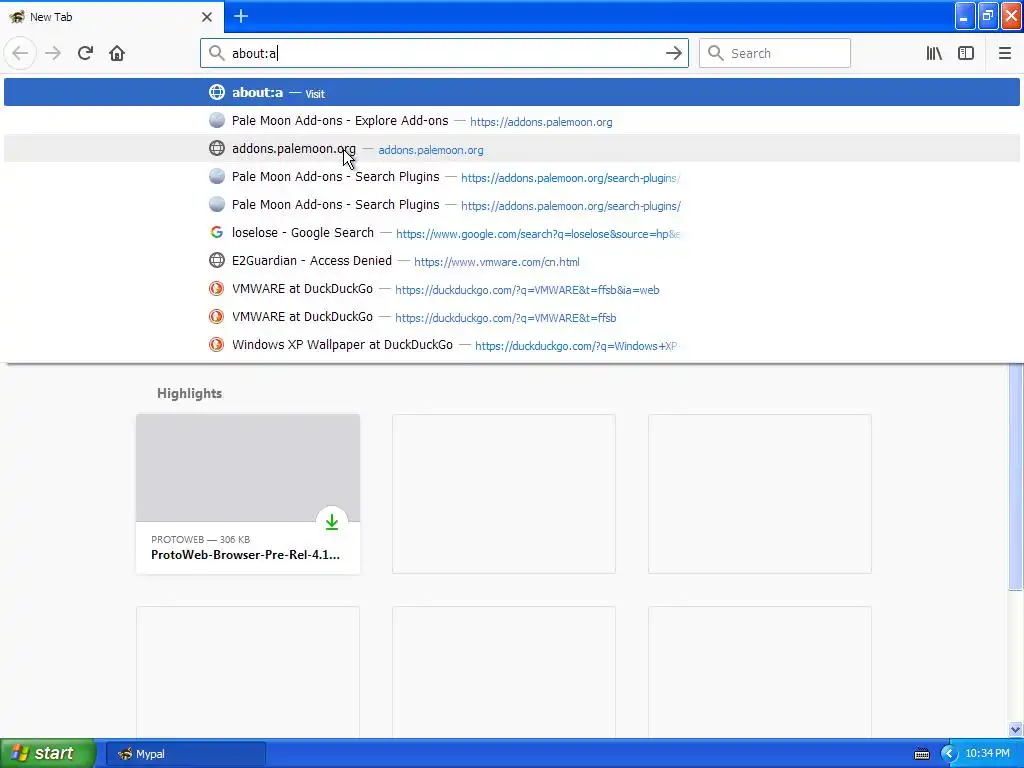This screenshot has height=768, width=1024.
Task: Click the 10:34 PM taskbar clock
Action: [987, 754]
